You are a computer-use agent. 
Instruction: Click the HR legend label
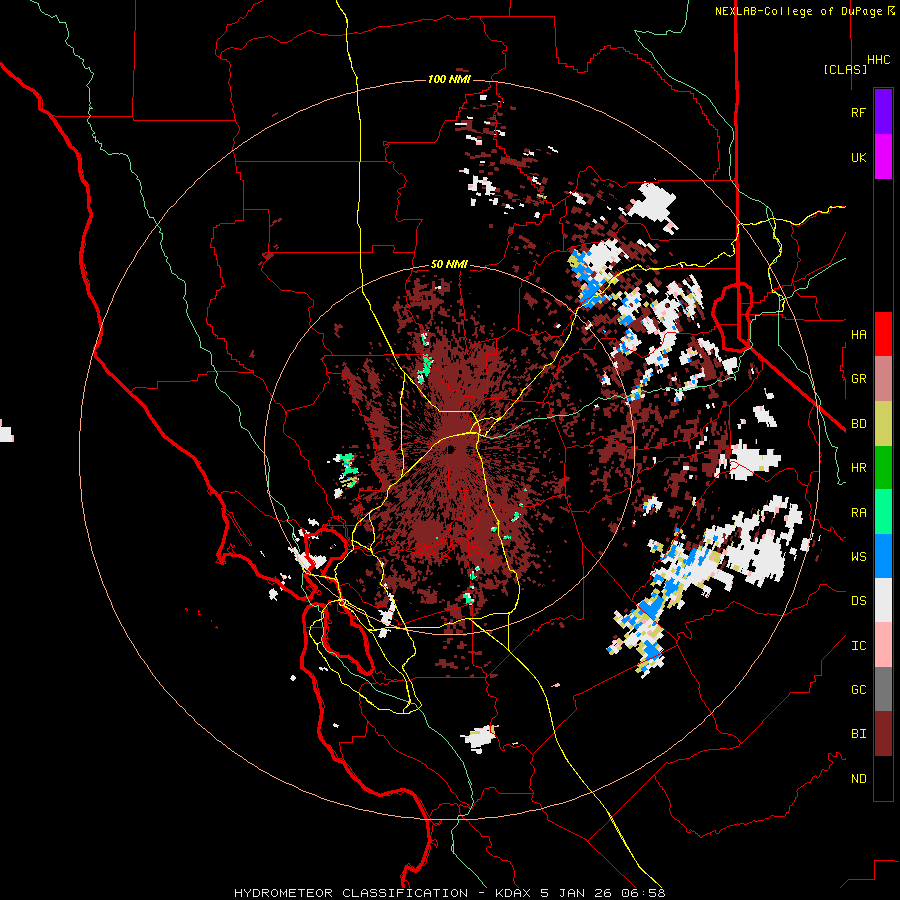point(858,468)
